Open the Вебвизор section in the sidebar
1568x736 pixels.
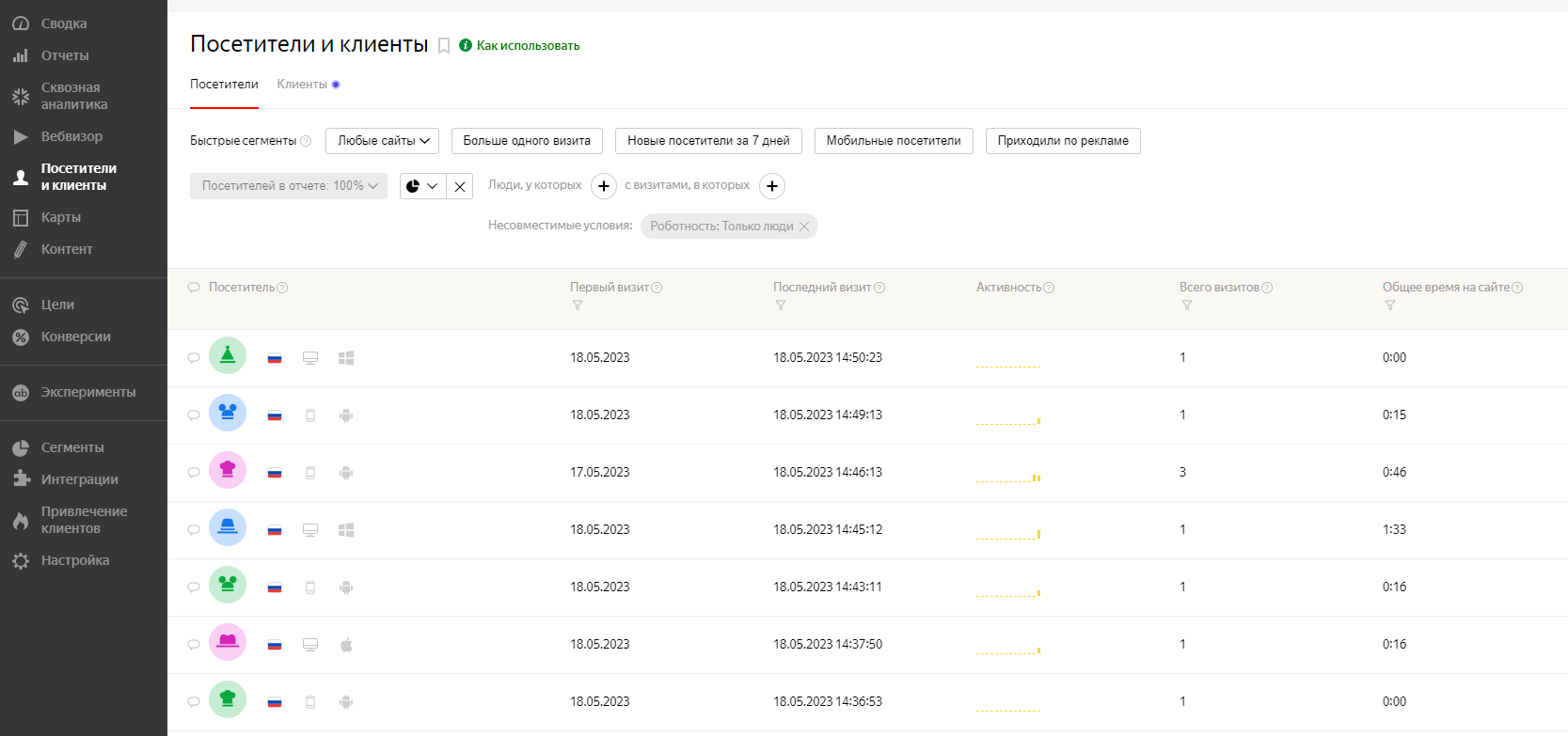coord(71,136)
